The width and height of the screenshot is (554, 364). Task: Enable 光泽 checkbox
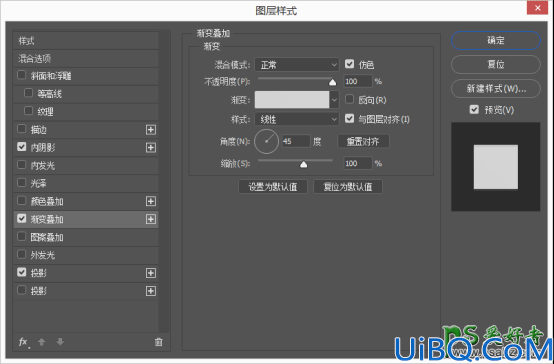tap(22, 183)
